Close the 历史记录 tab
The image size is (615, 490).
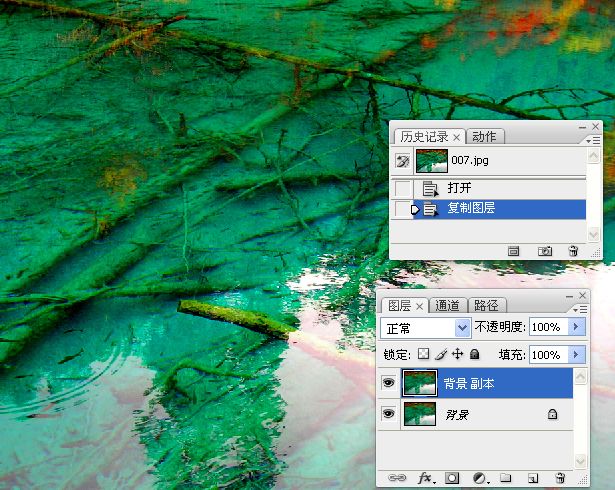[456, 138]
